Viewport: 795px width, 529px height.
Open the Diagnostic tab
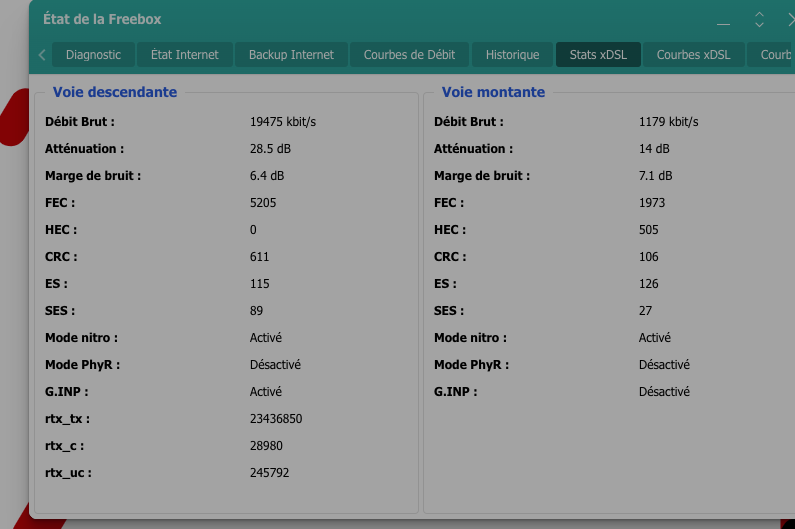tap(93, 55)
